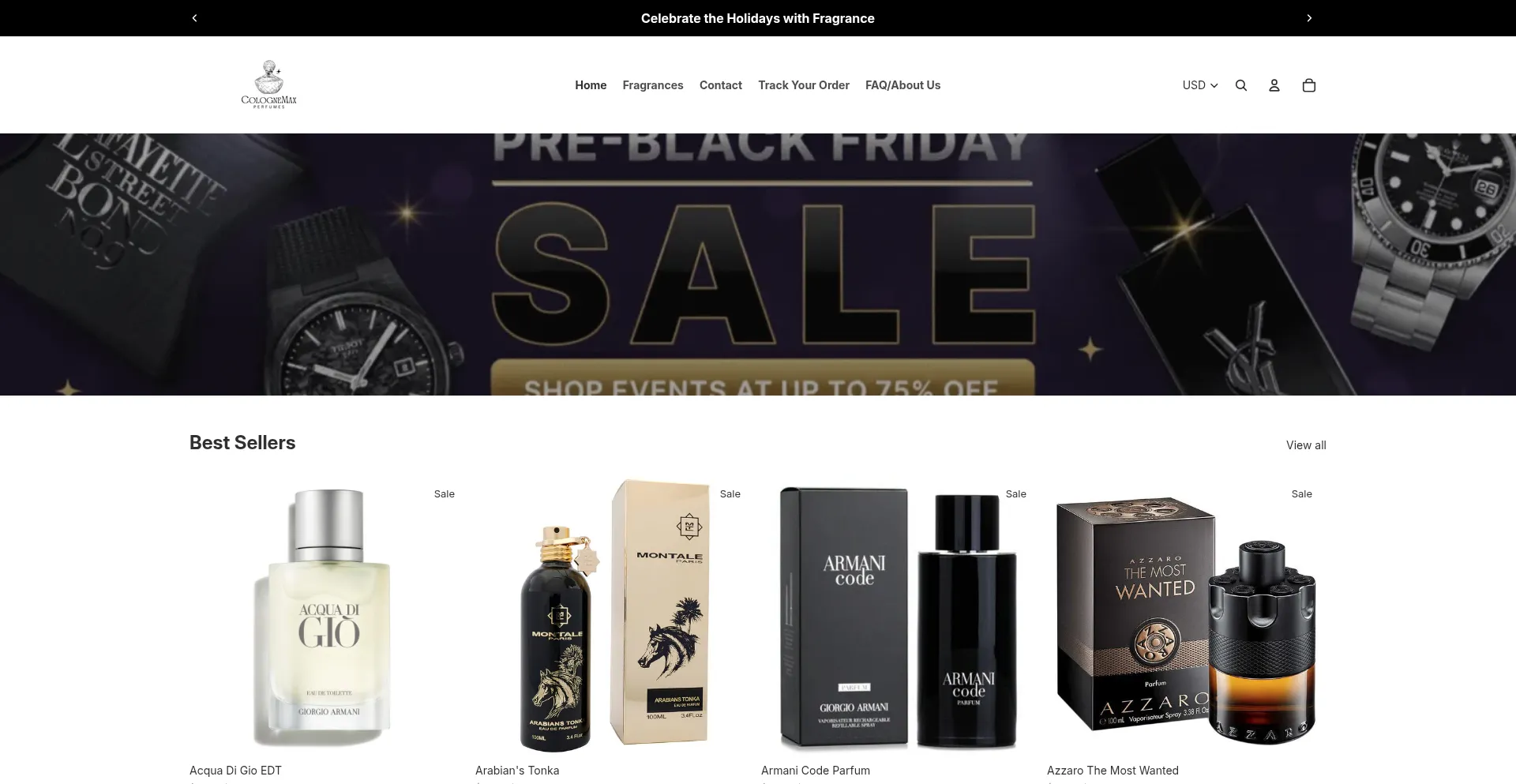Open the Fragrances menu item
This screenshot has width=1516, height=784.
[x=653, y=85]
